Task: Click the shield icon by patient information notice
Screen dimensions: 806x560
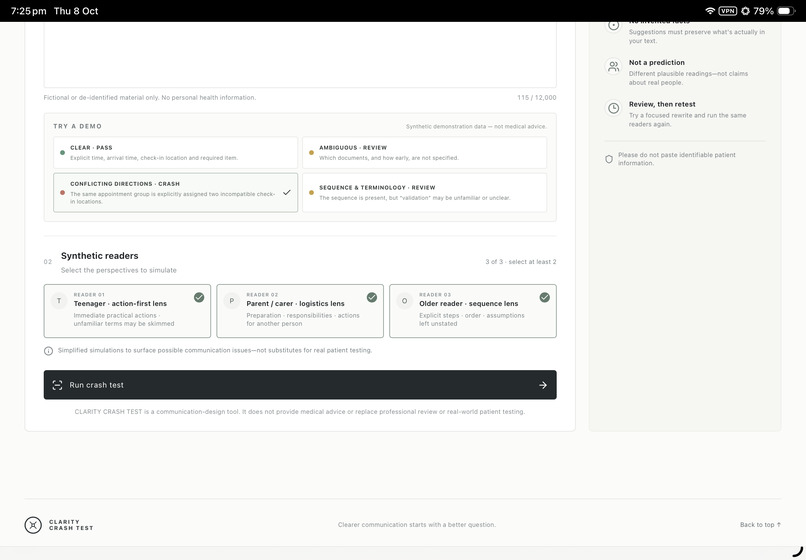Action: [609, 159]
